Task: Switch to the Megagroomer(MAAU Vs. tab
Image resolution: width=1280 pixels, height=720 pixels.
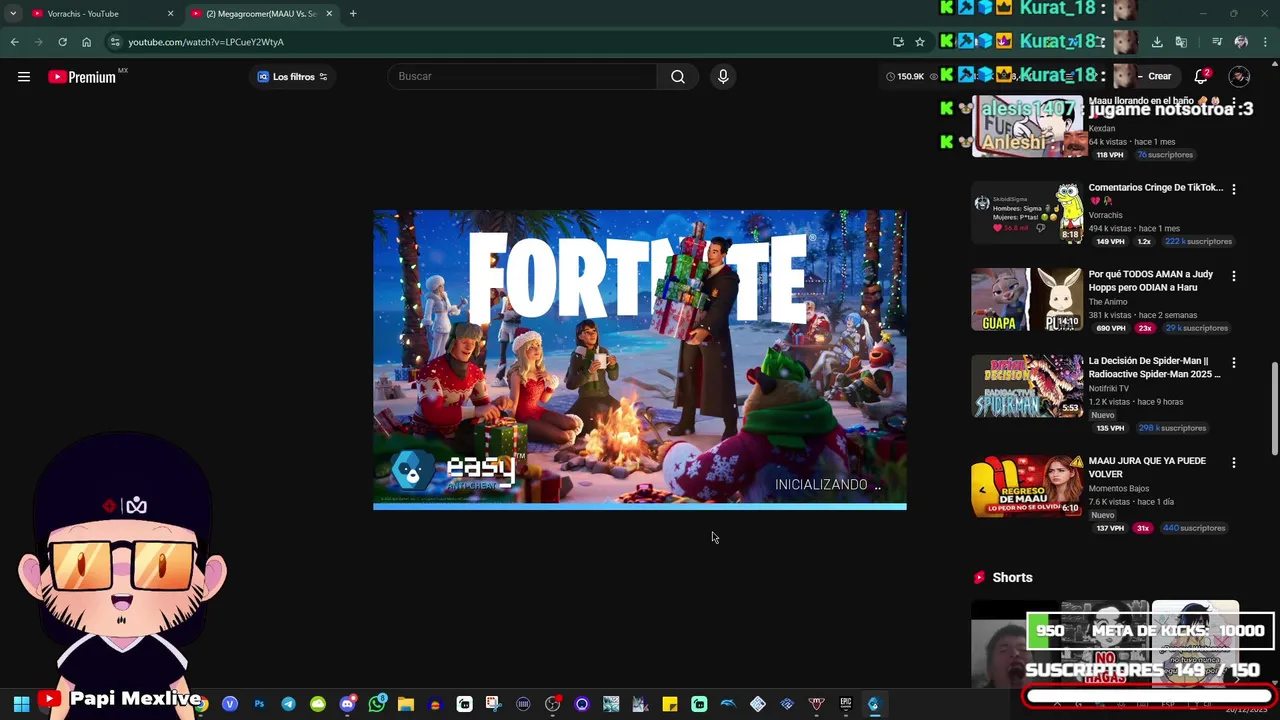Action: coord(260,14)
